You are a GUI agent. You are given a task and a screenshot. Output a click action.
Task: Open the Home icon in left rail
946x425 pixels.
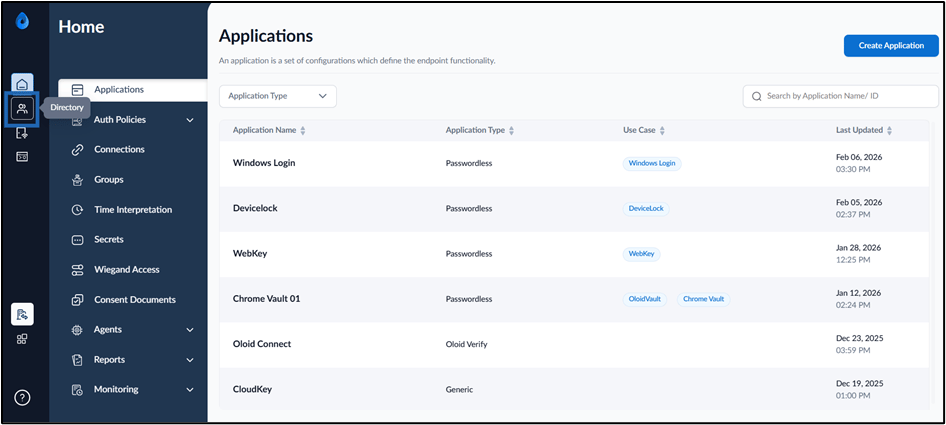[22, 85]
